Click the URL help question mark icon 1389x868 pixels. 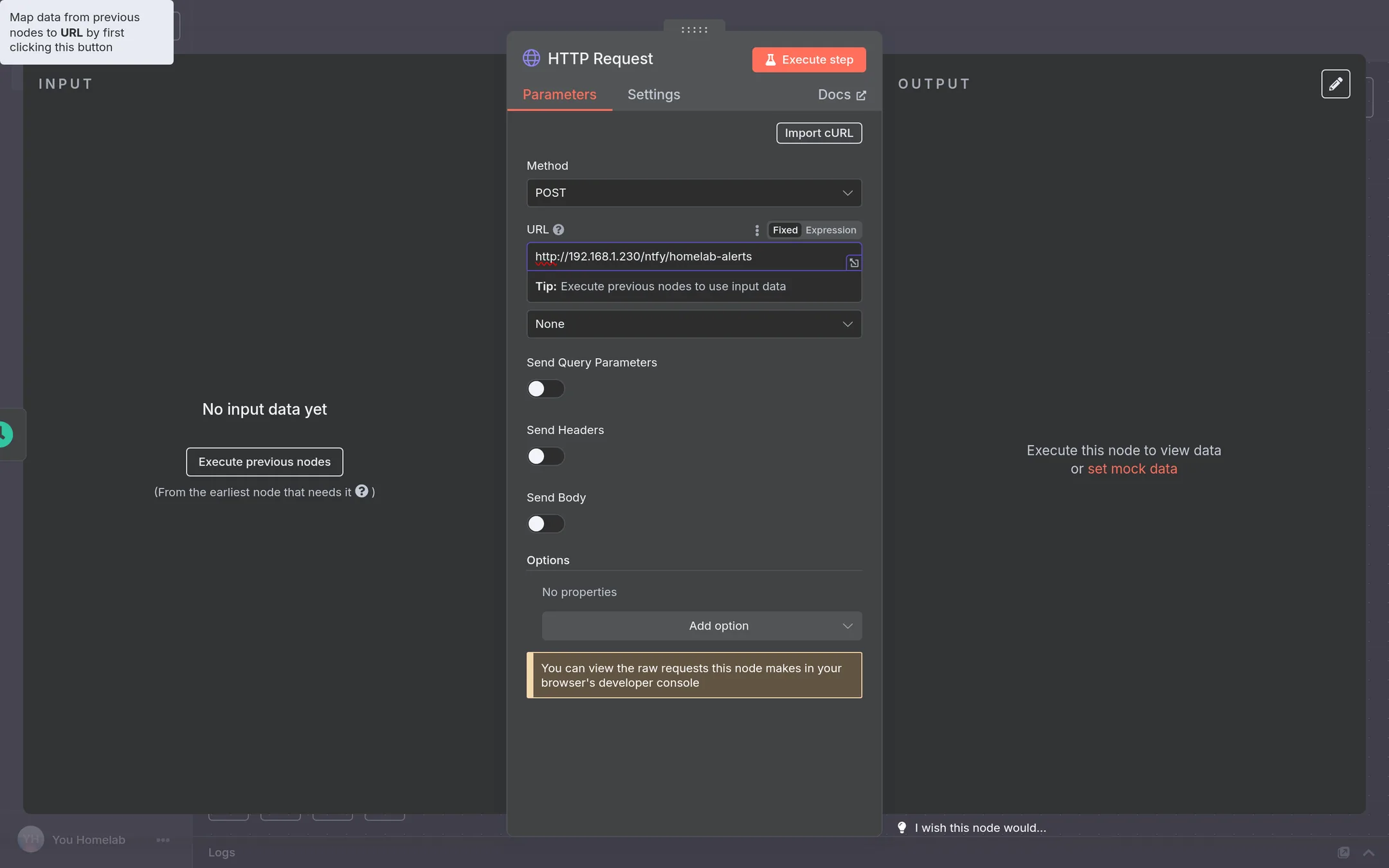pyautogui.click(x=558, y=230)
